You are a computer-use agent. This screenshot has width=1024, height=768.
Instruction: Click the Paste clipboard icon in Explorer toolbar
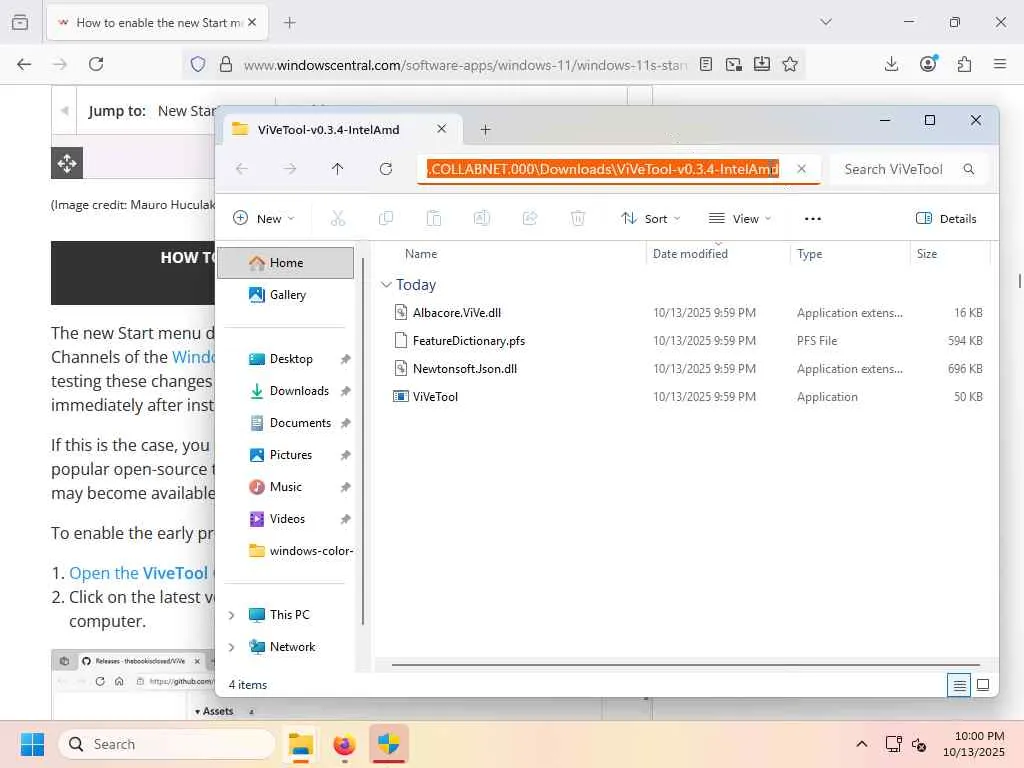tap(434, 218)
